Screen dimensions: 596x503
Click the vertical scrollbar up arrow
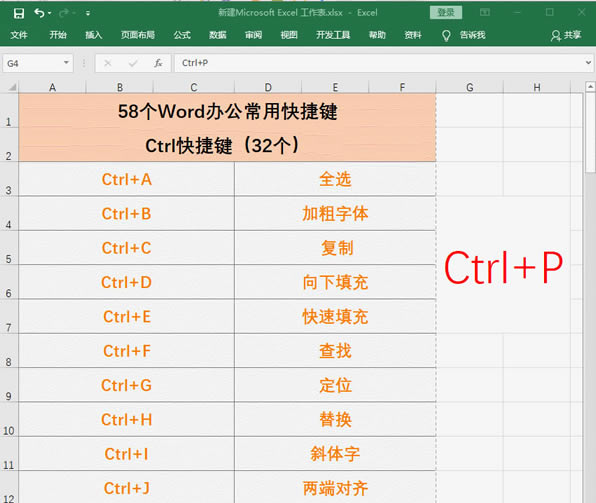[590, 87]
